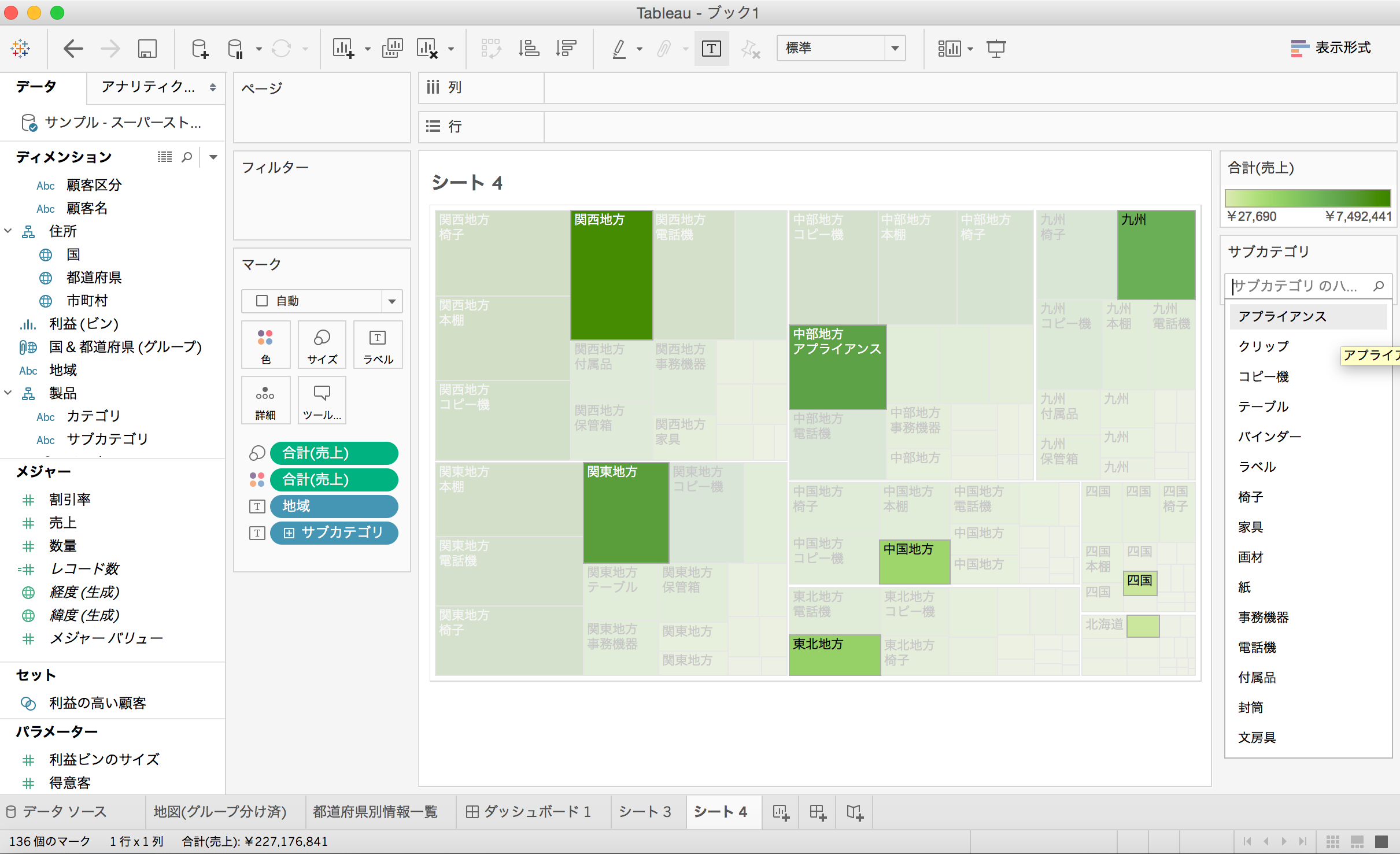Open the Color shelf on the Marks card
The width and height of the screenshot is (1400, 854).
click(x=265, y=345)
